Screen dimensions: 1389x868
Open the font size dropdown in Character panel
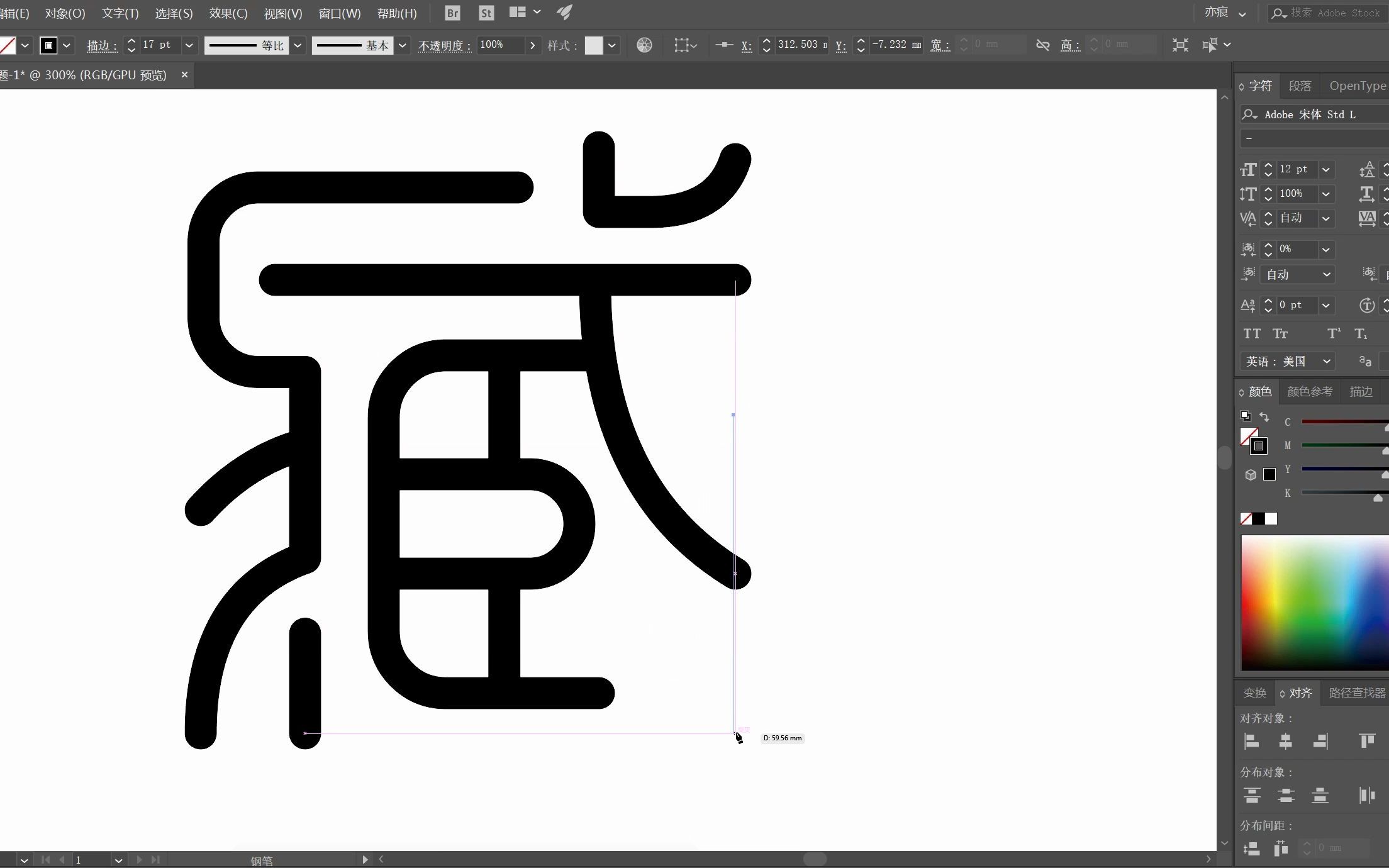(x=1325, y=169)
